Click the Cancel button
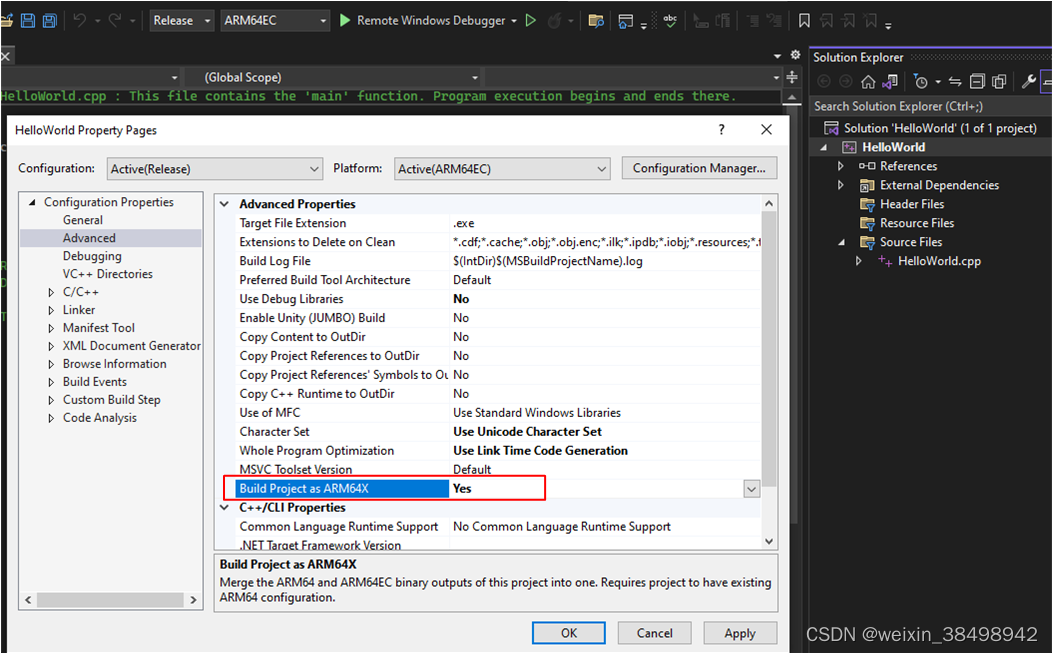This screenshot has width=1053, height=654. 654,633
